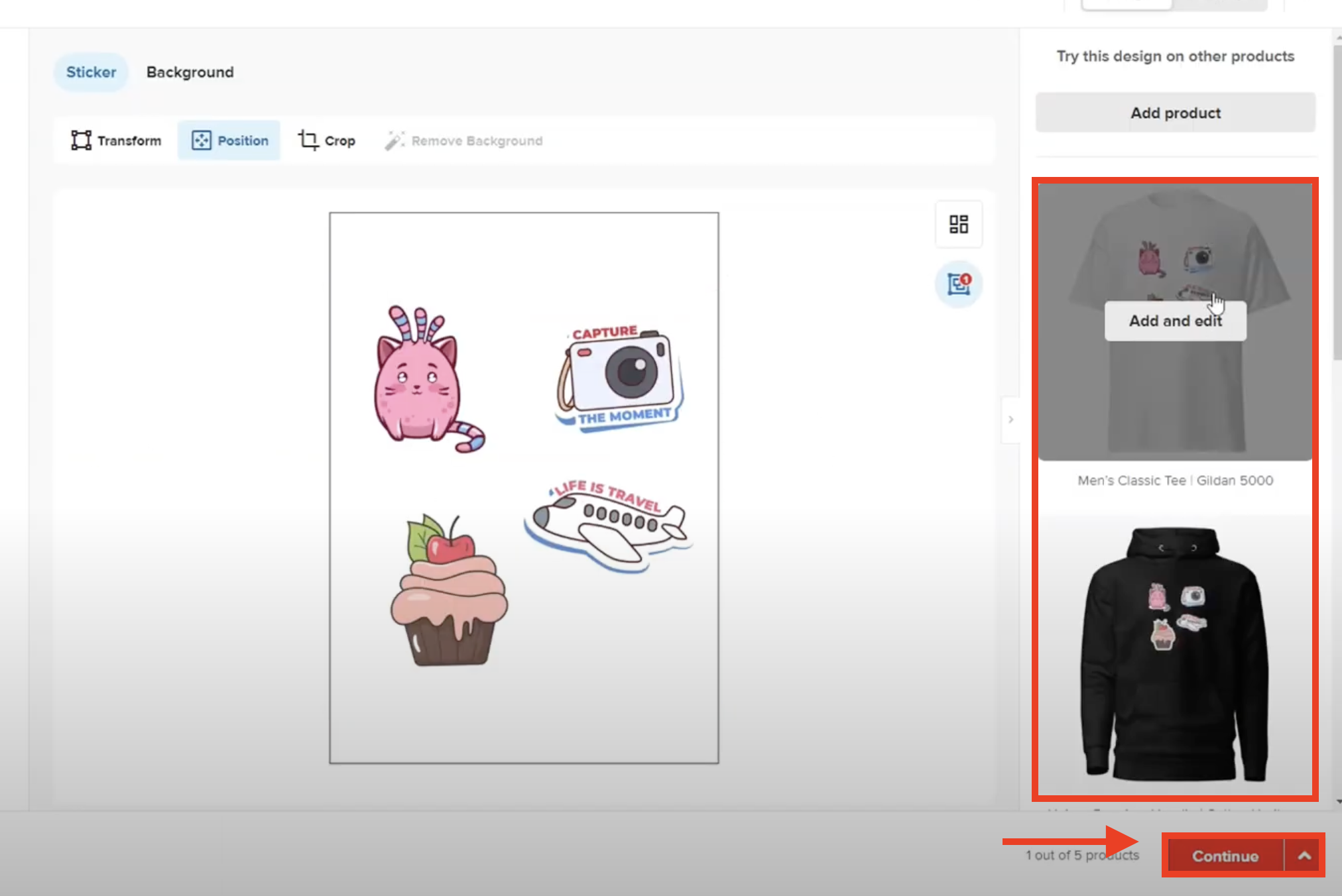Open the notification badge panel icon
This screenshot has width=1342, height=896.
[x=959, y=284]
